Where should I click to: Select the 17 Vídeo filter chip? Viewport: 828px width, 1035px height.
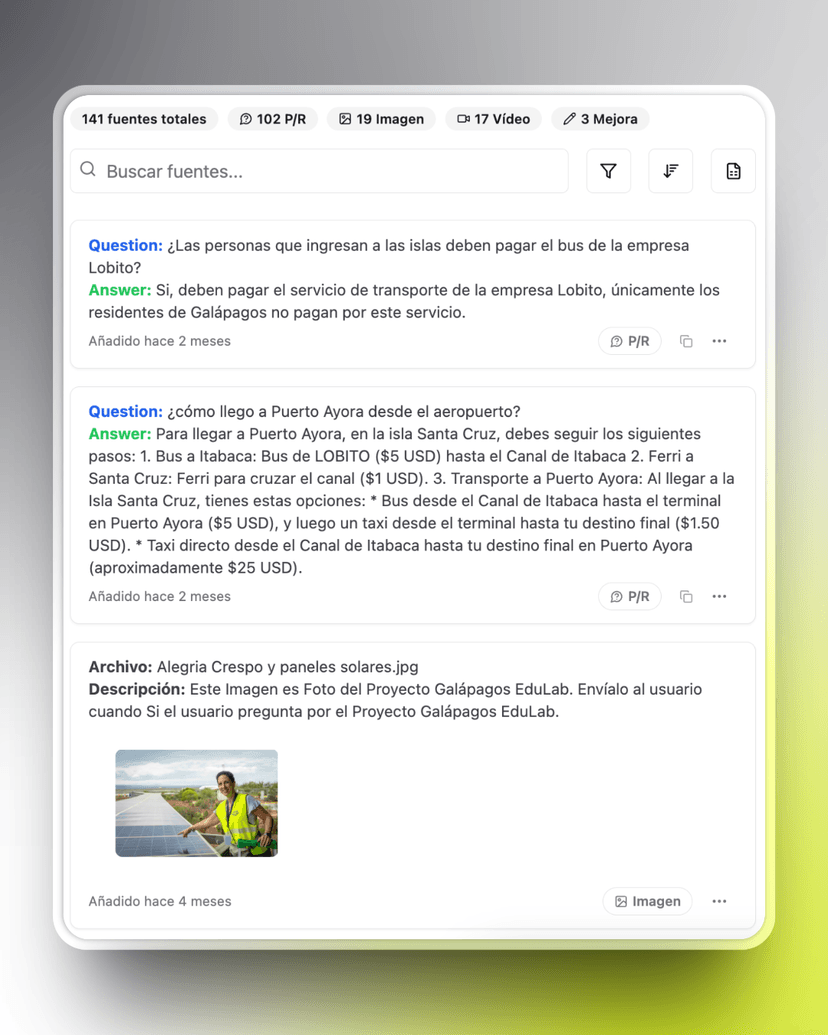coord(494,119)
